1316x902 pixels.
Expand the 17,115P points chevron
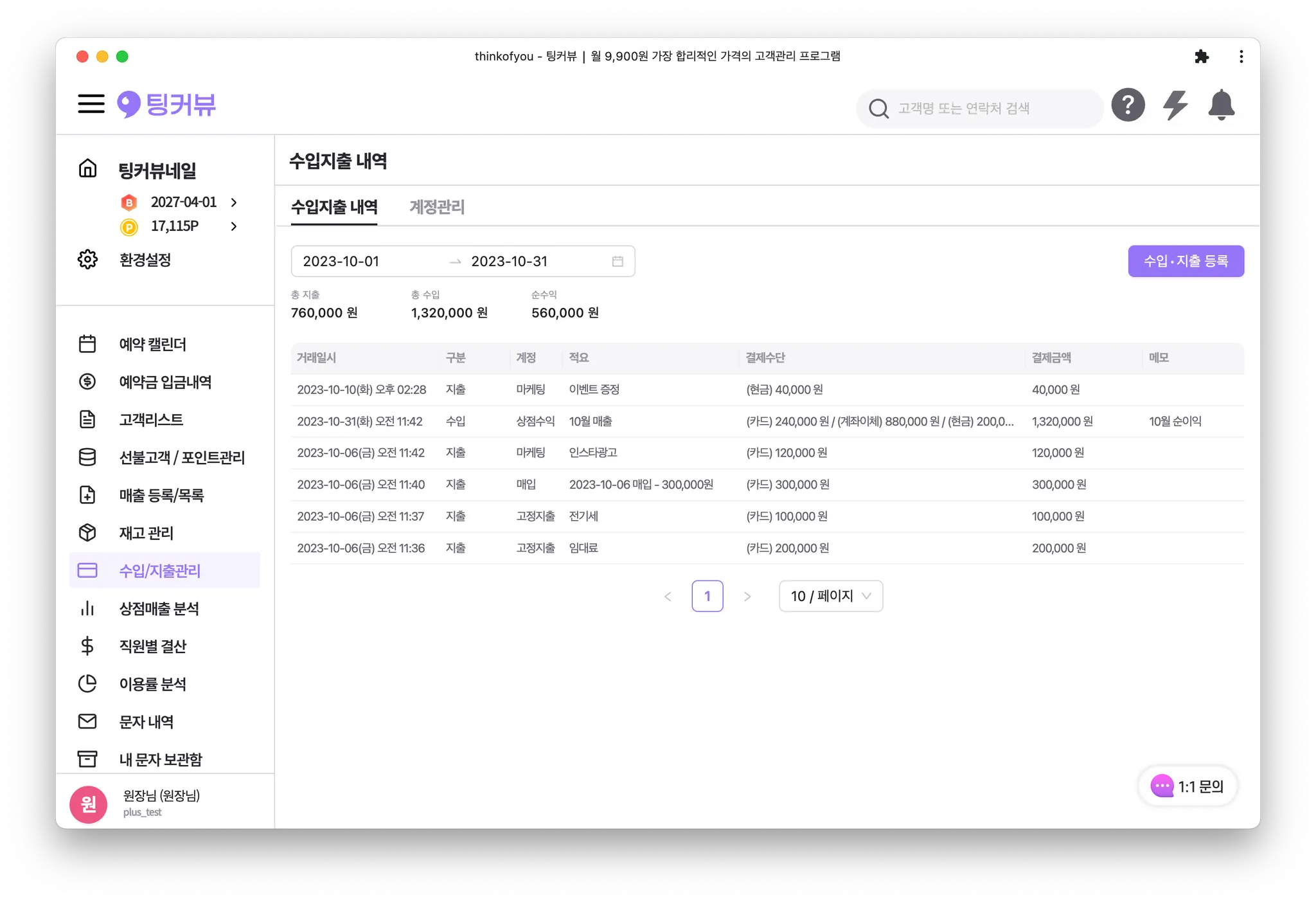(234, 226)
